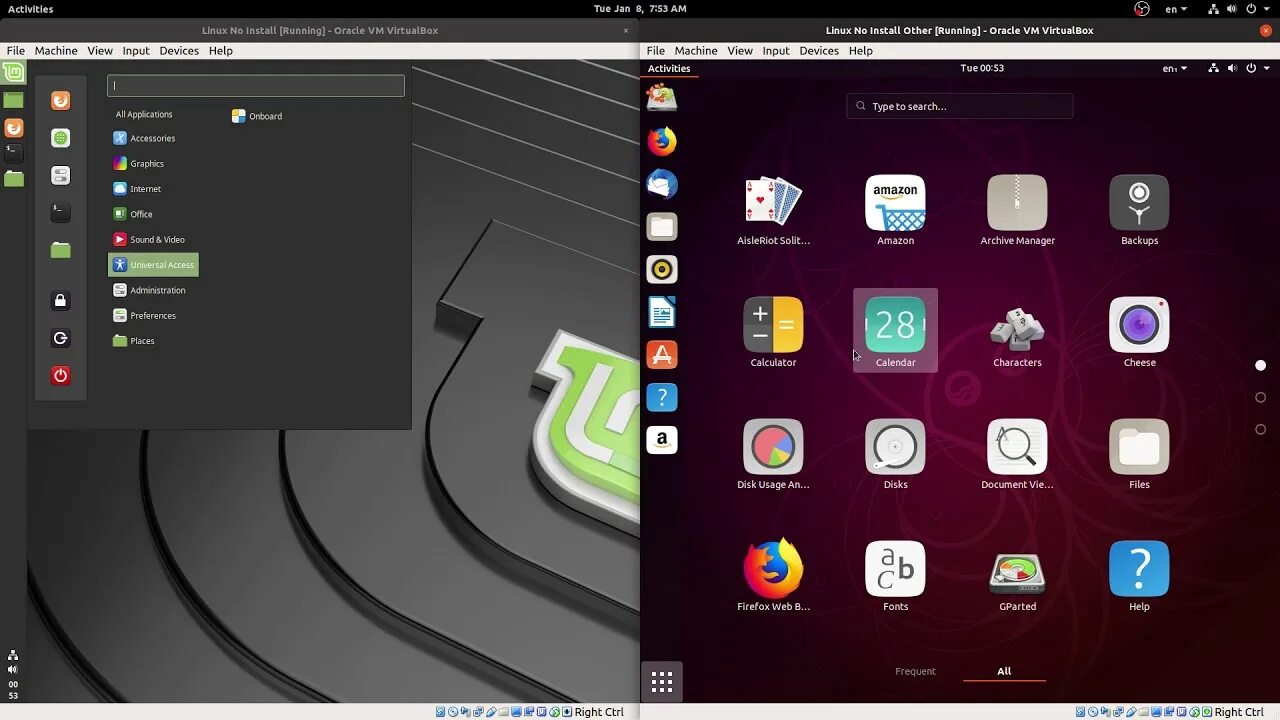
Task: Open LibreOffice Writer in the Ubuntu dock
Action: (x=662, y=312)
